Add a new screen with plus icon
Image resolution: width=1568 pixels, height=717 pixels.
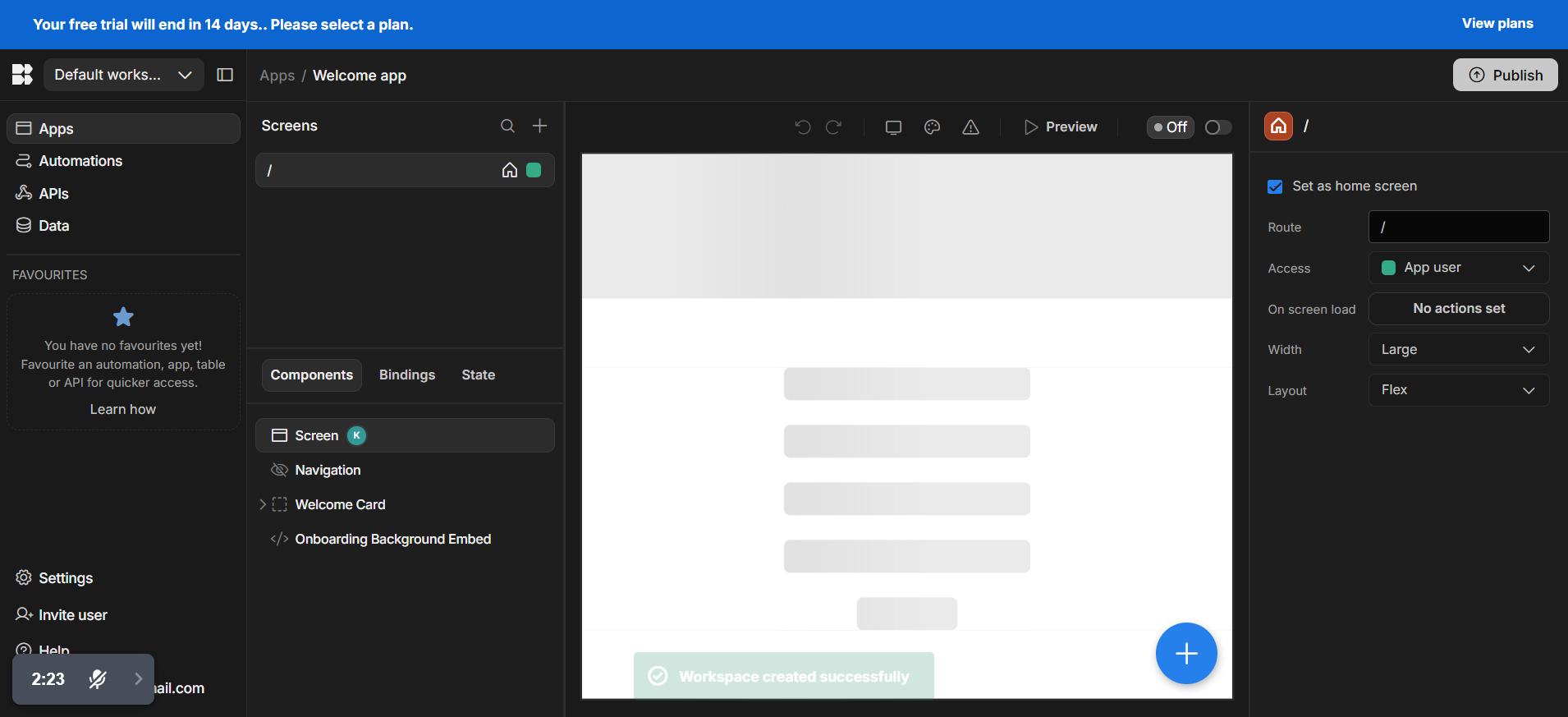click(539, 126)
